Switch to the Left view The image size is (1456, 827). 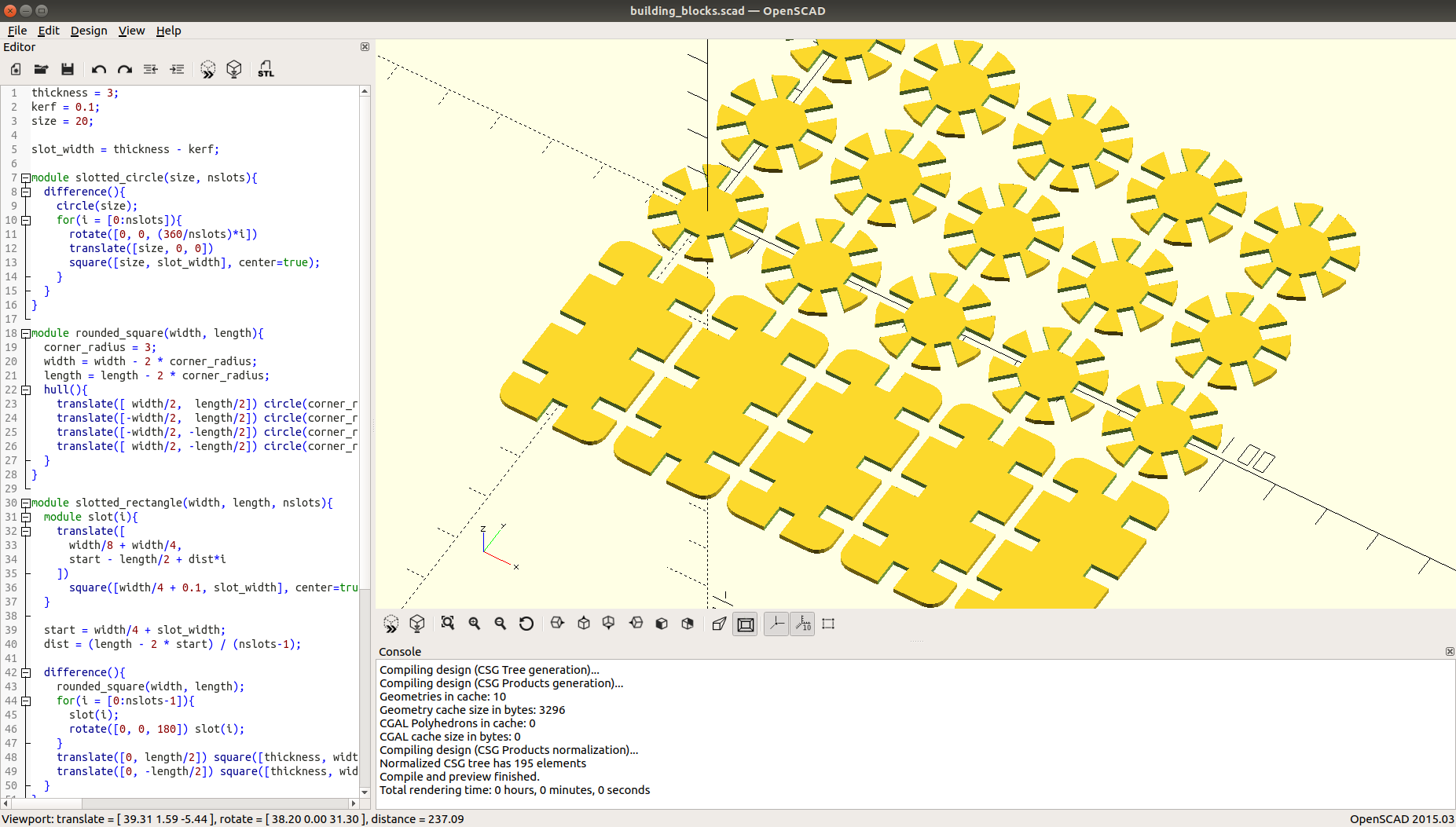click(636, 624)
